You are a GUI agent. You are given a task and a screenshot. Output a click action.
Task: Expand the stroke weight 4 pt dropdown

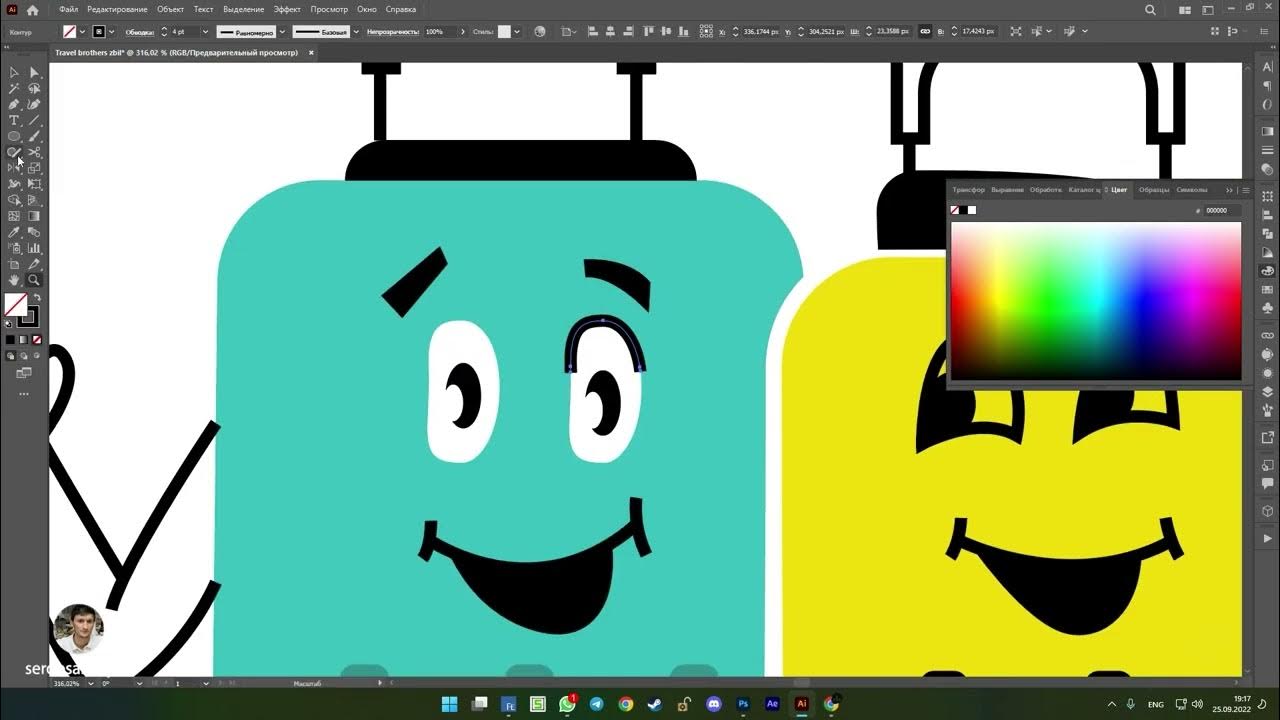205,32
